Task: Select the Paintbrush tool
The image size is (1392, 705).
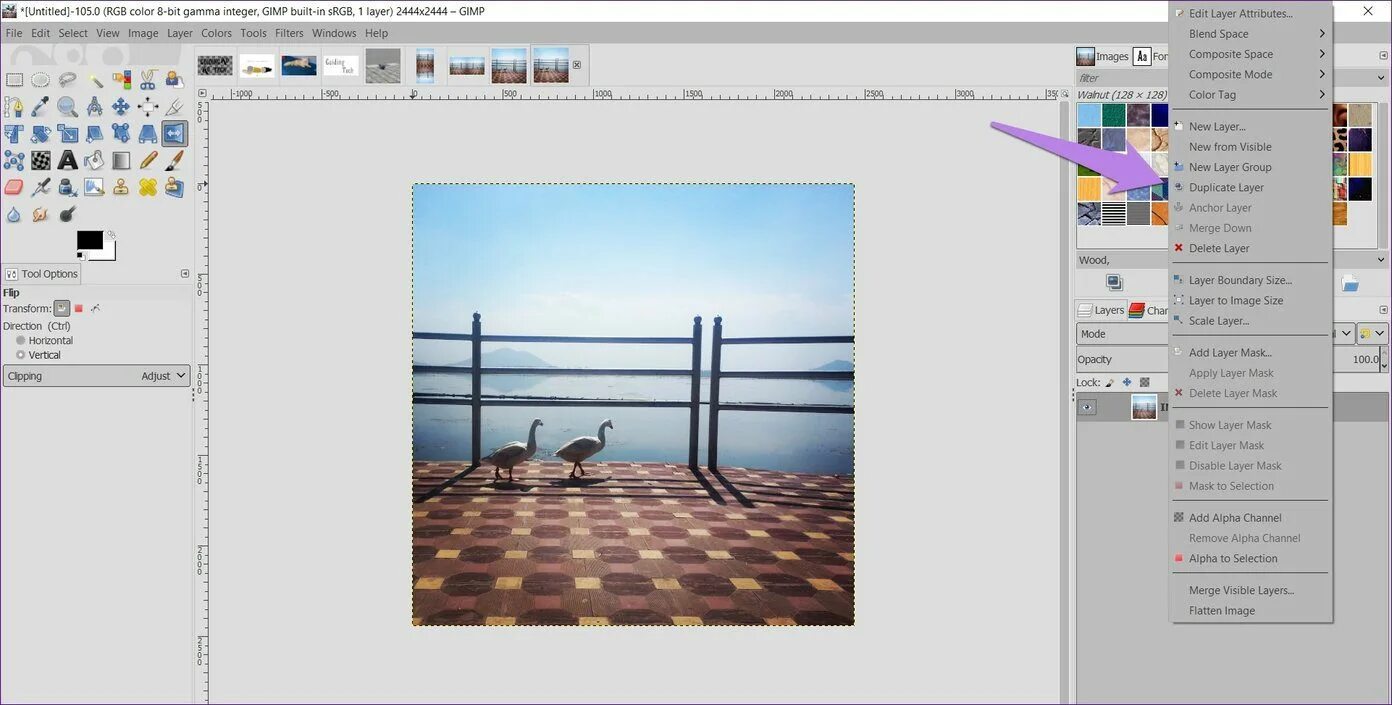Action: pos(174,160)
